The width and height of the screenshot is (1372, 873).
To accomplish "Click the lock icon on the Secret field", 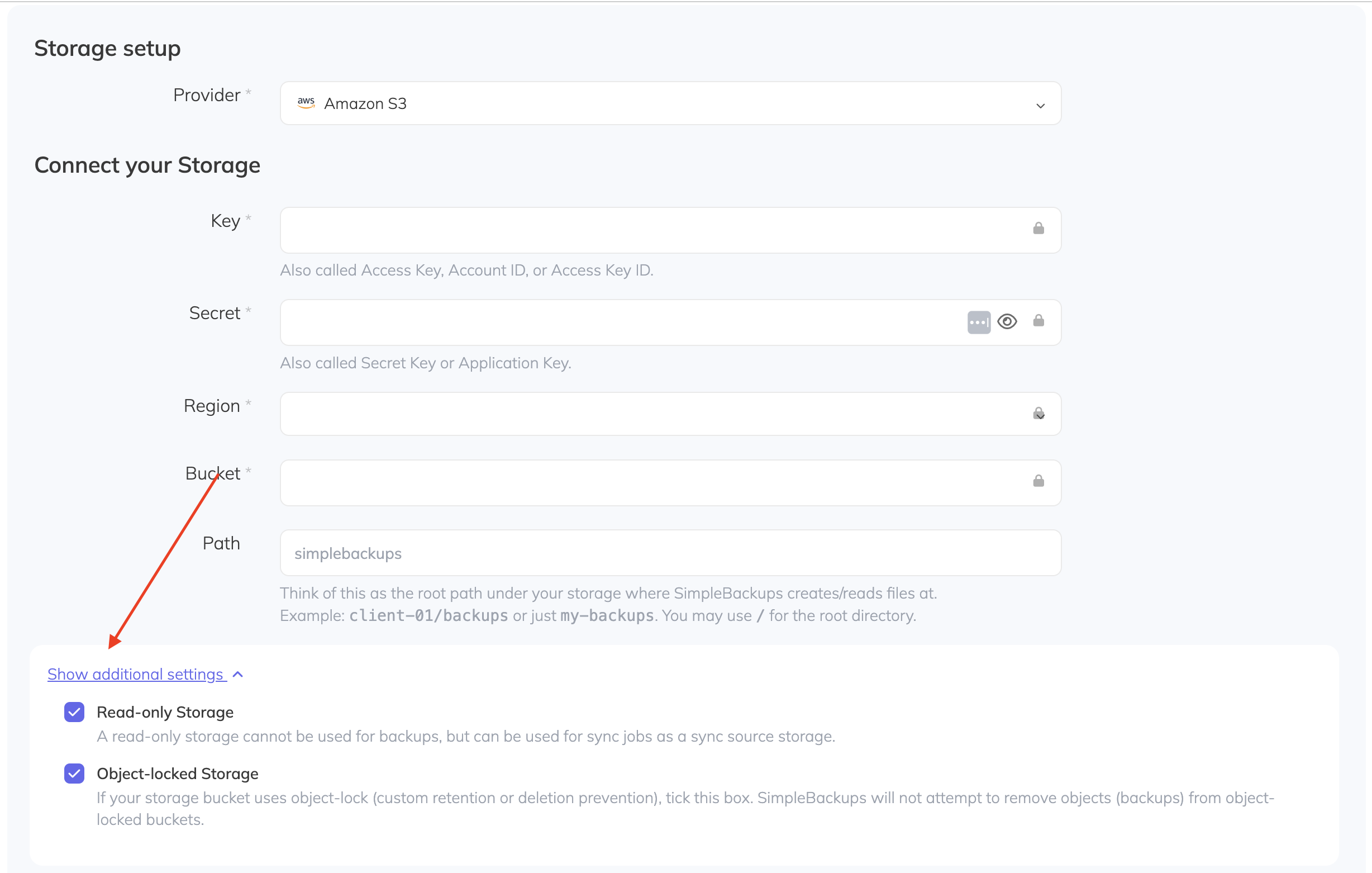I will point(1038,320).
